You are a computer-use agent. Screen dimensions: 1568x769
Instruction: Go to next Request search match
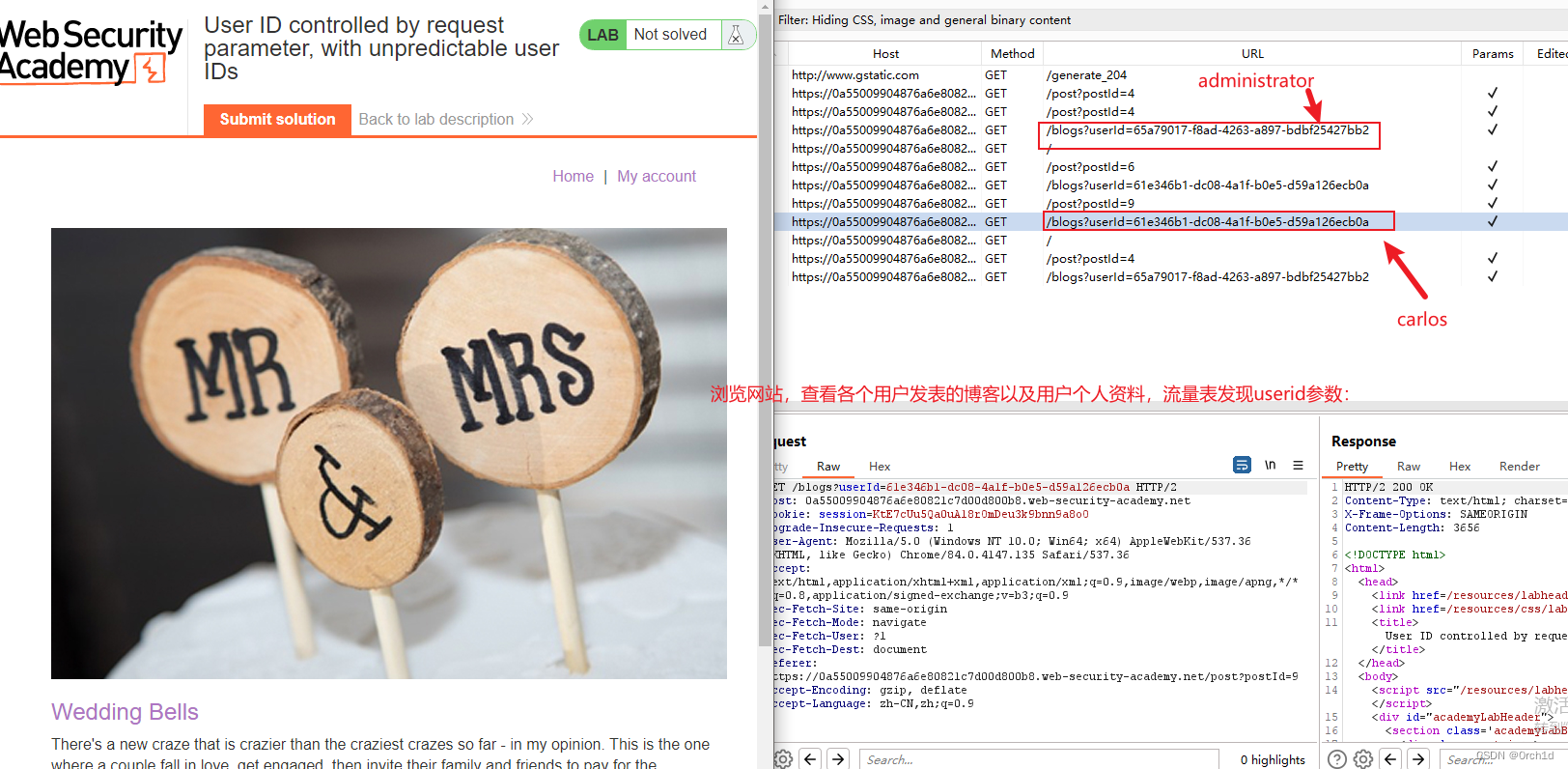coord(838,759)
